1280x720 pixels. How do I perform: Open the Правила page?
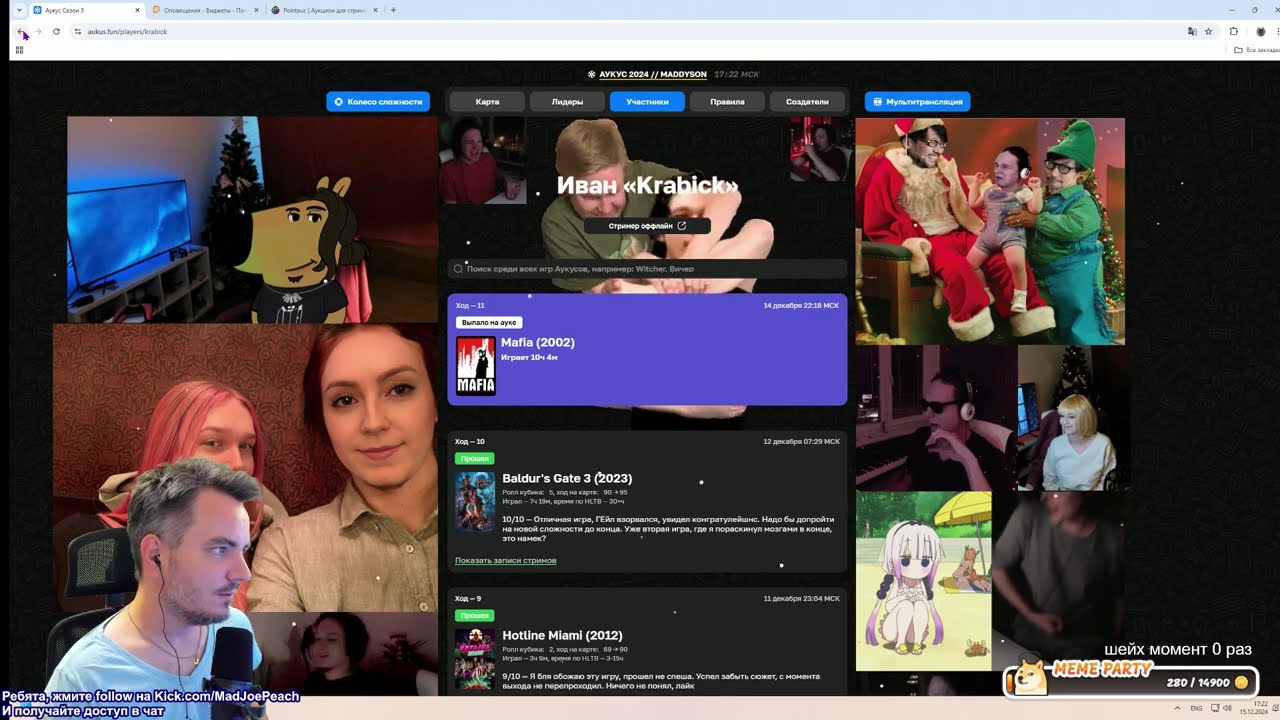727,101
